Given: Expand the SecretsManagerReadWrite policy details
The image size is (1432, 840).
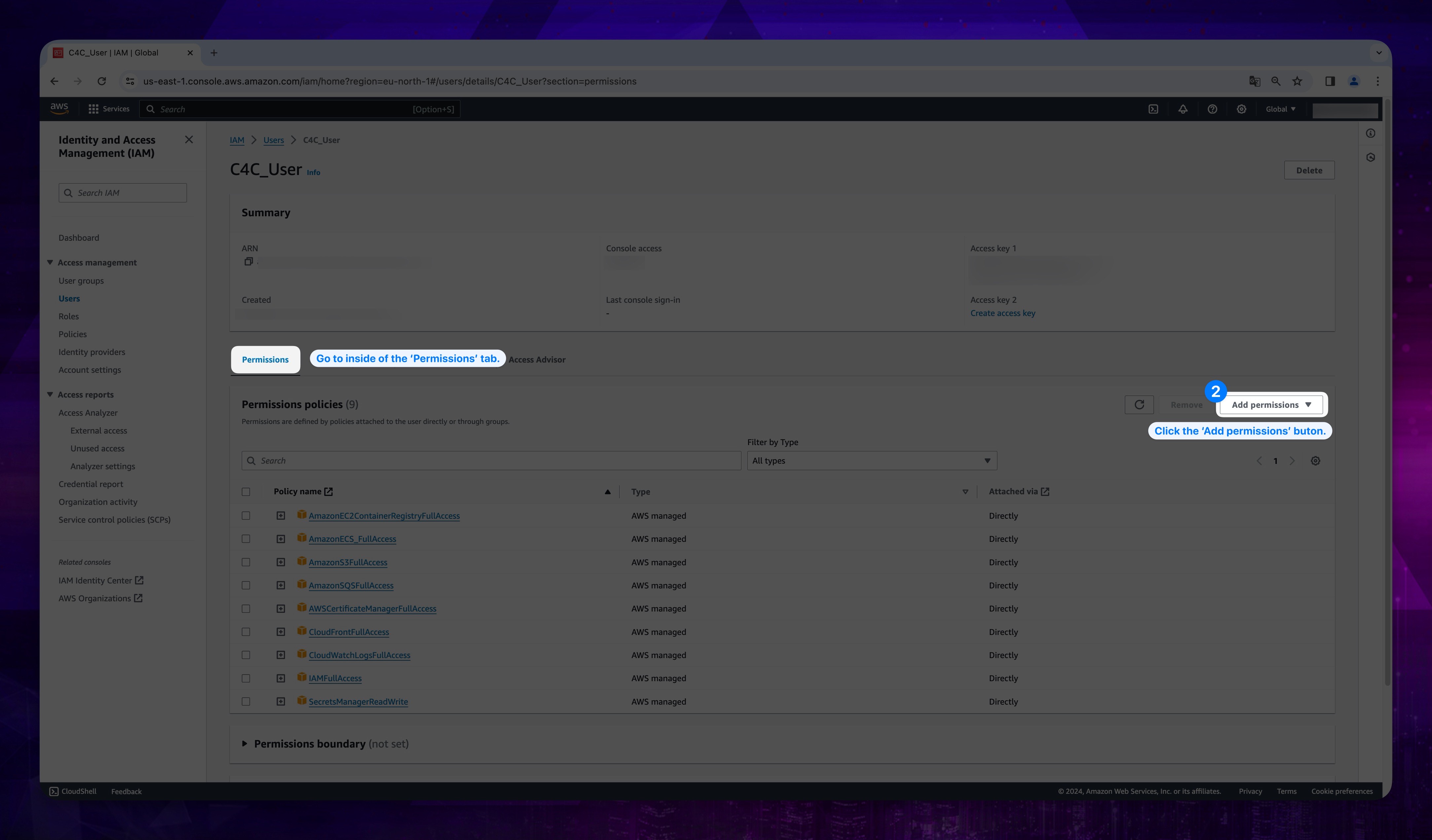Looking at the screenshot, I should tap(281, 701).
